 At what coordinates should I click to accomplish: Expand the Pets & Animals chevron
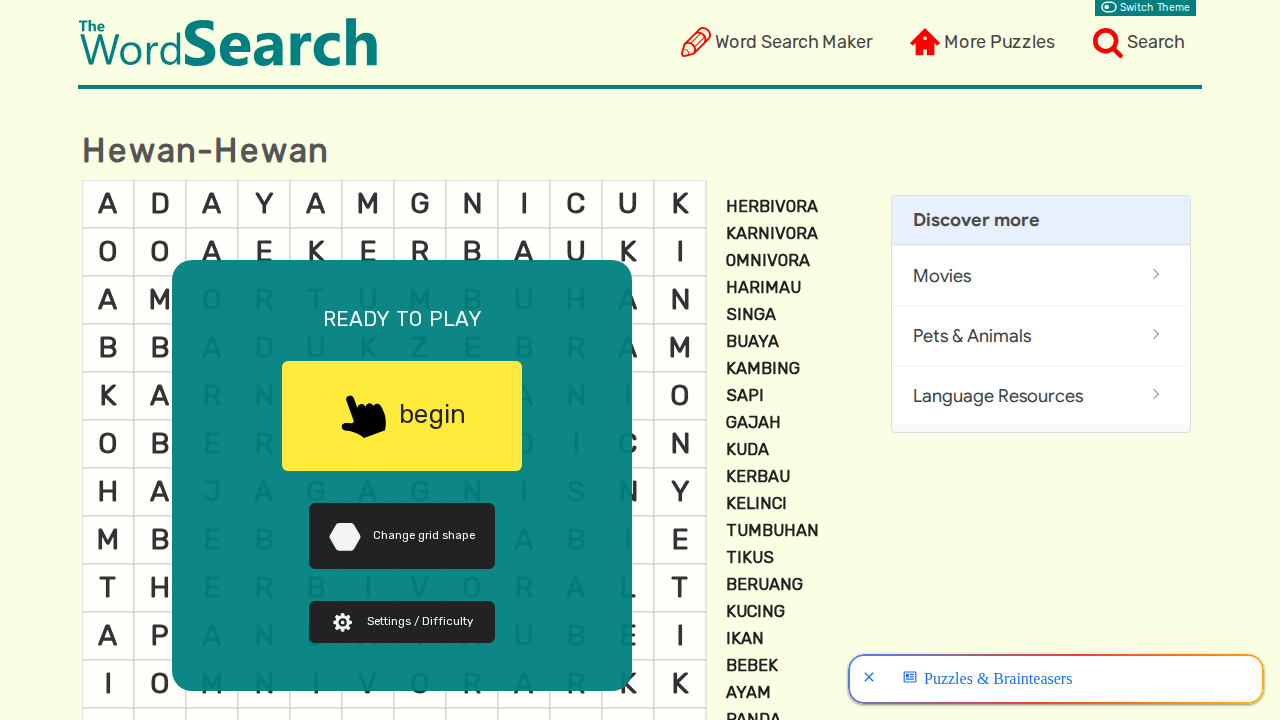pyautogui.click(x=1156, y=335)
